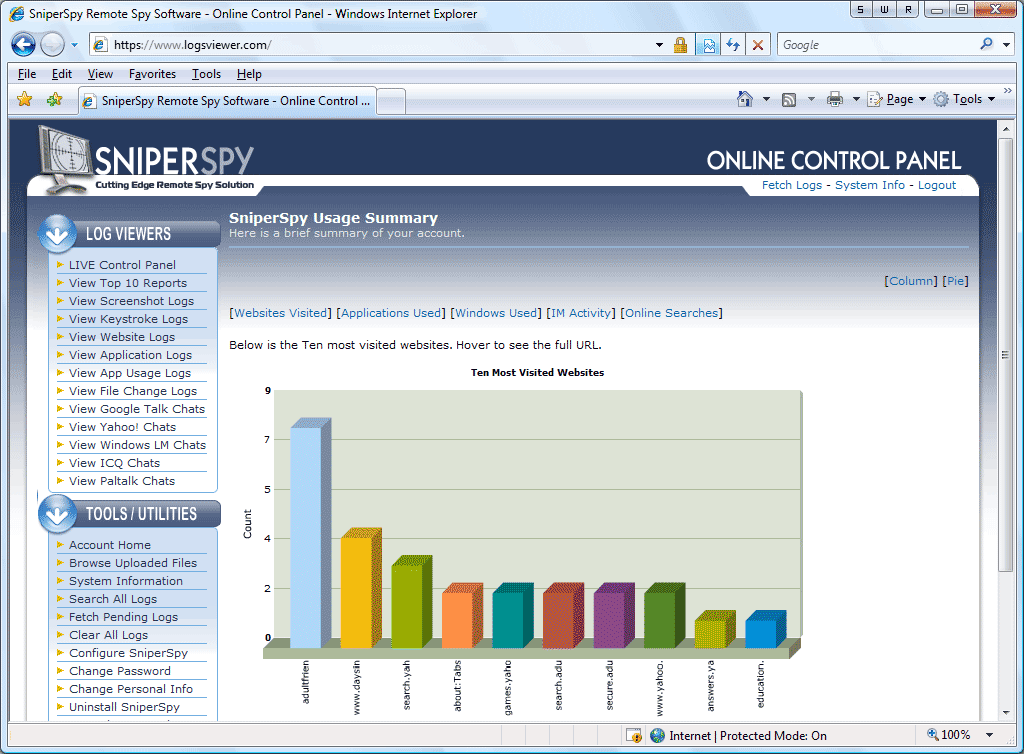
Task: Collapse the LOG VIEWERS section arrow icon
Action: coord(57,234)
